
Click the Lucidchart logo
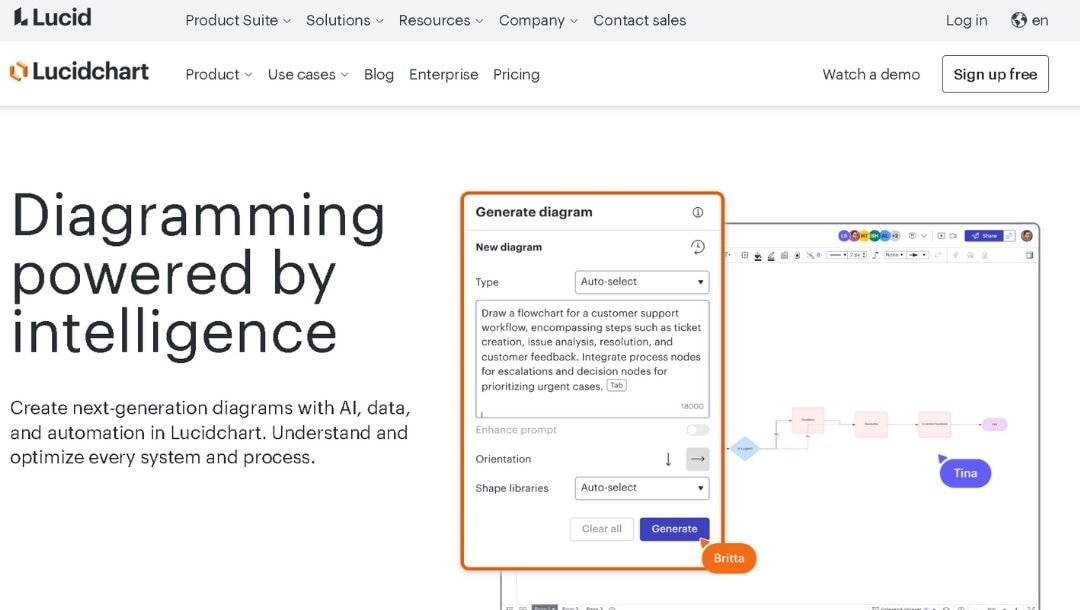79,72
